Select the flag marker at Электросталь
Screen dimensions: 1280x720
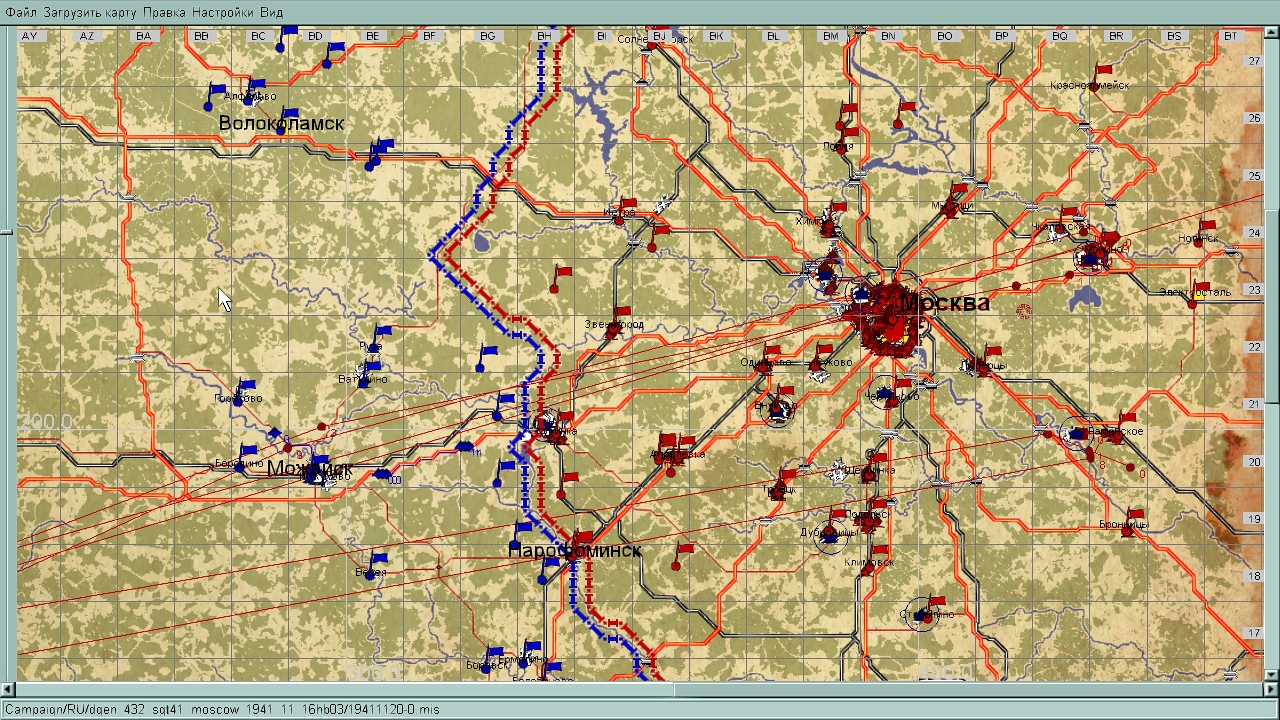[x=1197, y=294]
